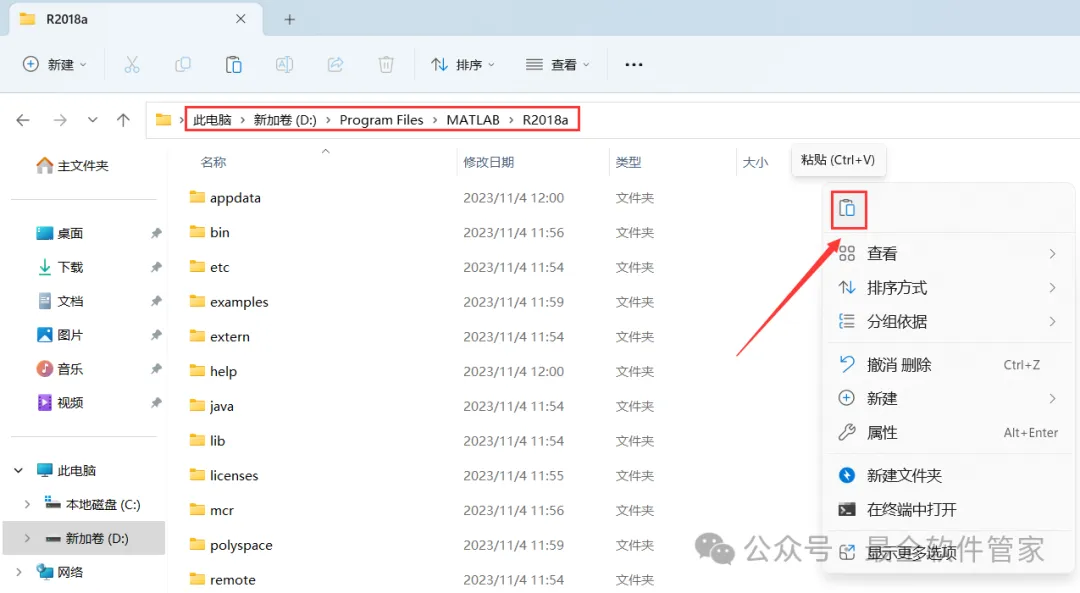Expand 新加卷 (D:) tree node
The image size is (1080, 593).
pos(27,538)
